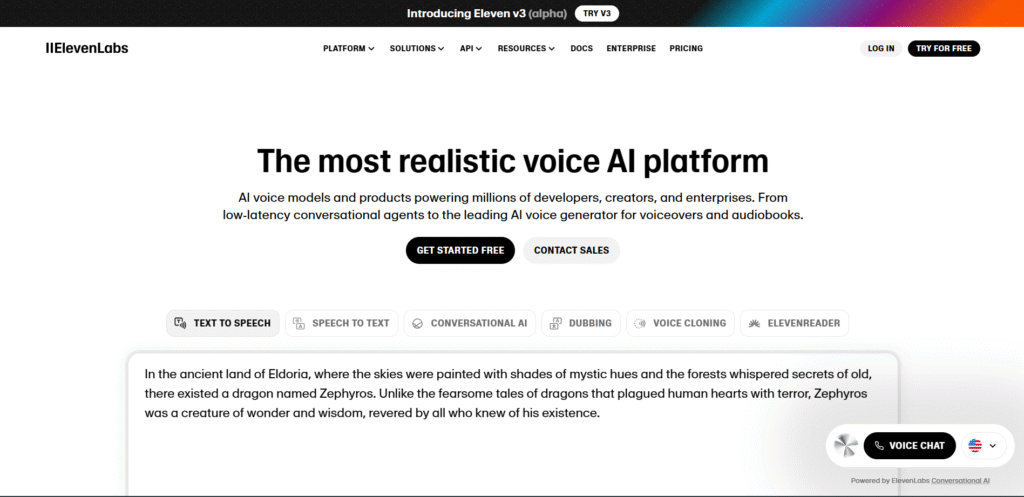Open the Resources menu
Viewport: 1024px width, 497px height.
(x=526, y=48)
